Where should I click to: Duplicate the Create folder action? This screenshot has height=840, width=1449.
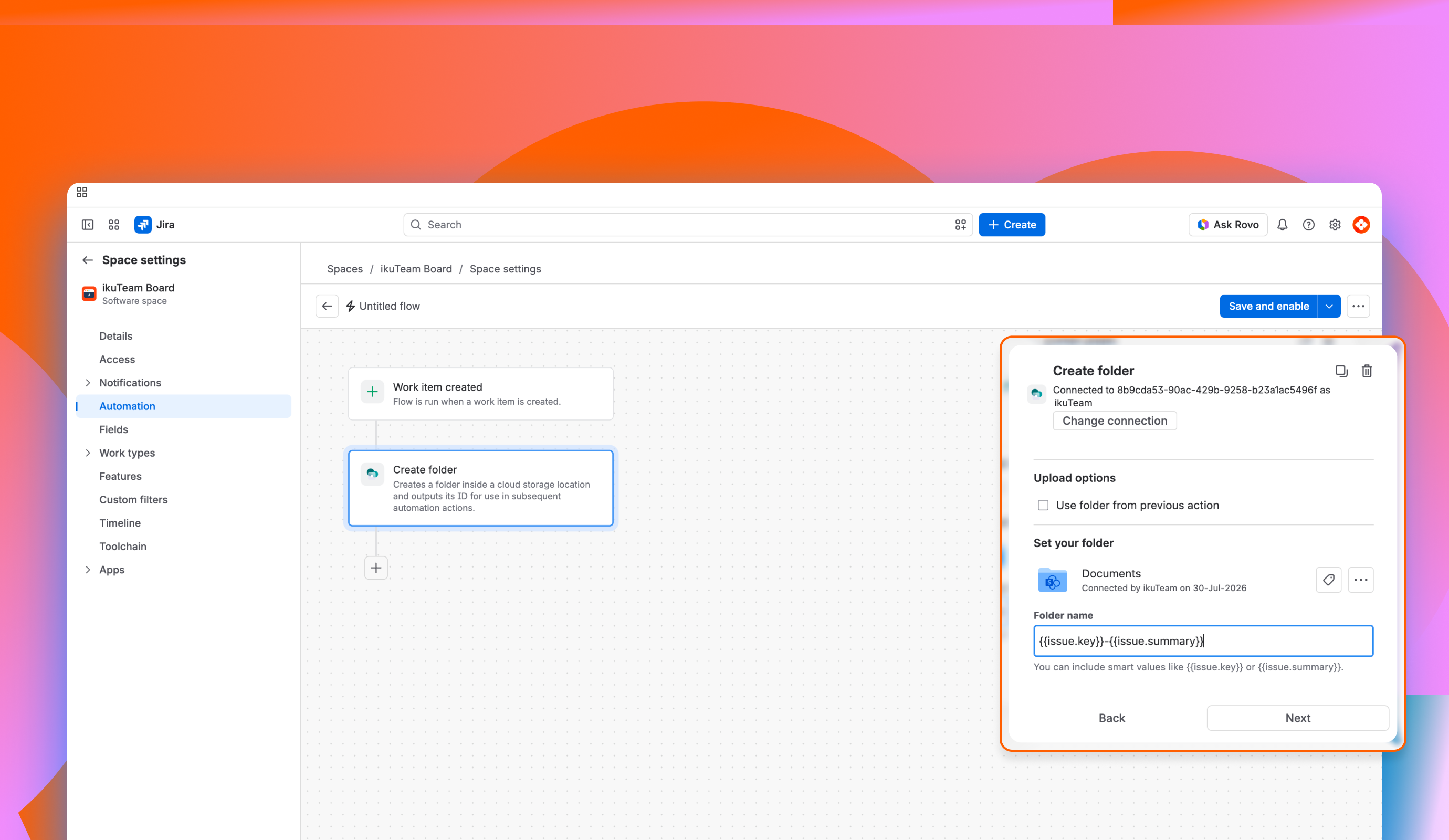pyautogui.click(x=1341, y=371)
